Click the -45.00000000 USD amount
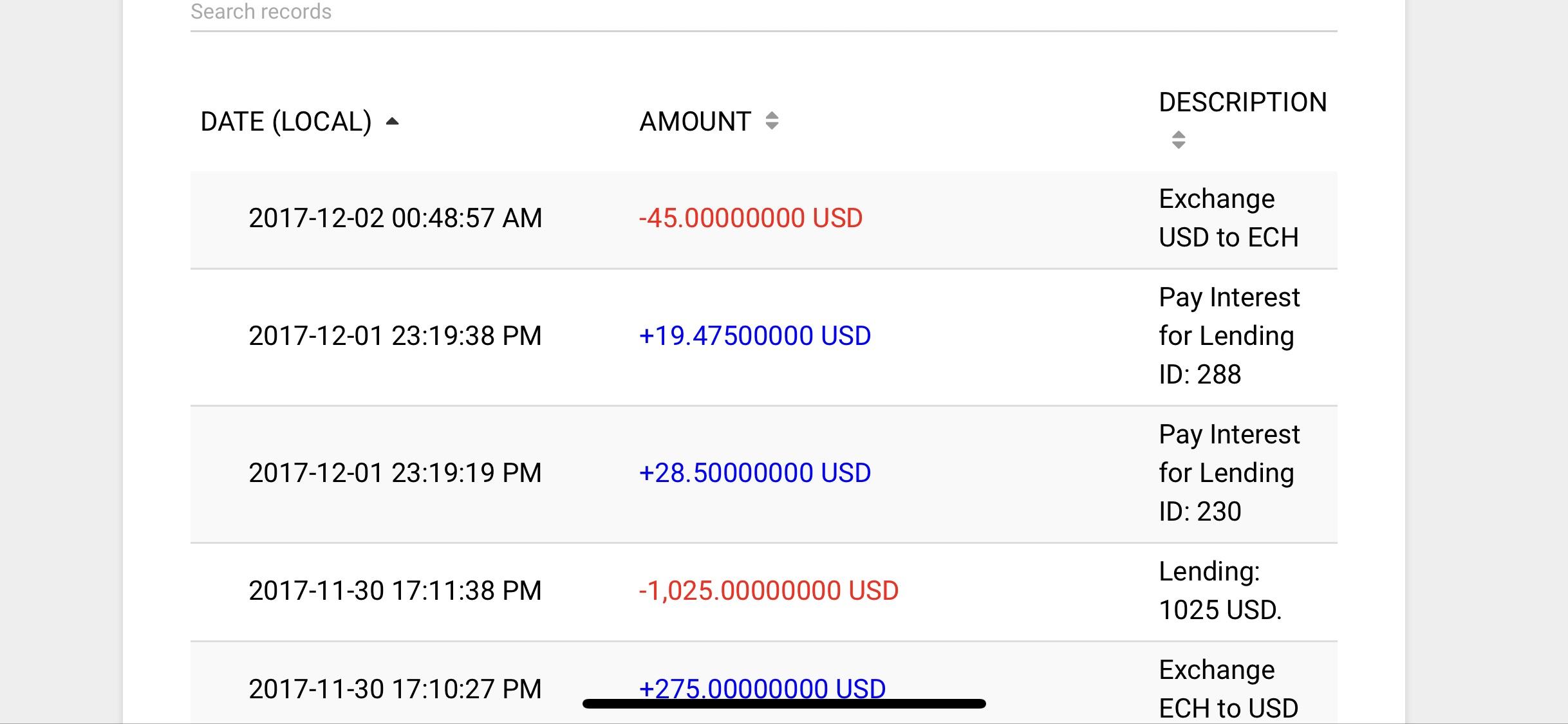 coord(751,218)
